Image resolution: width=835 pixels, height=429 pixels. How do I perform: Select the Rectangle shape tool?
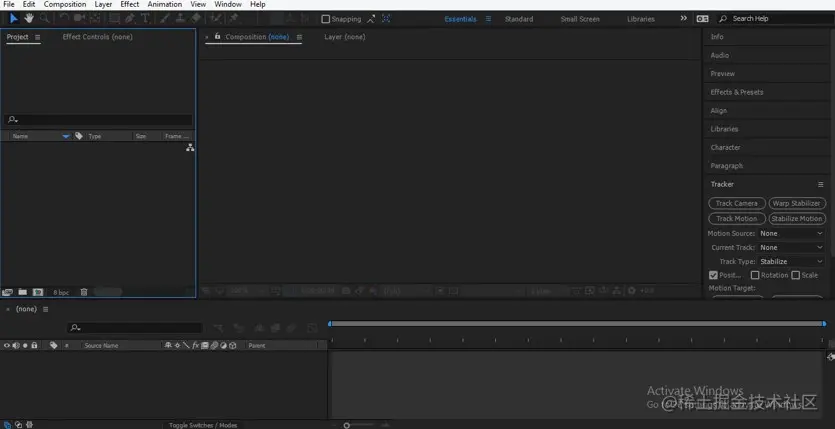click(114, 19)
